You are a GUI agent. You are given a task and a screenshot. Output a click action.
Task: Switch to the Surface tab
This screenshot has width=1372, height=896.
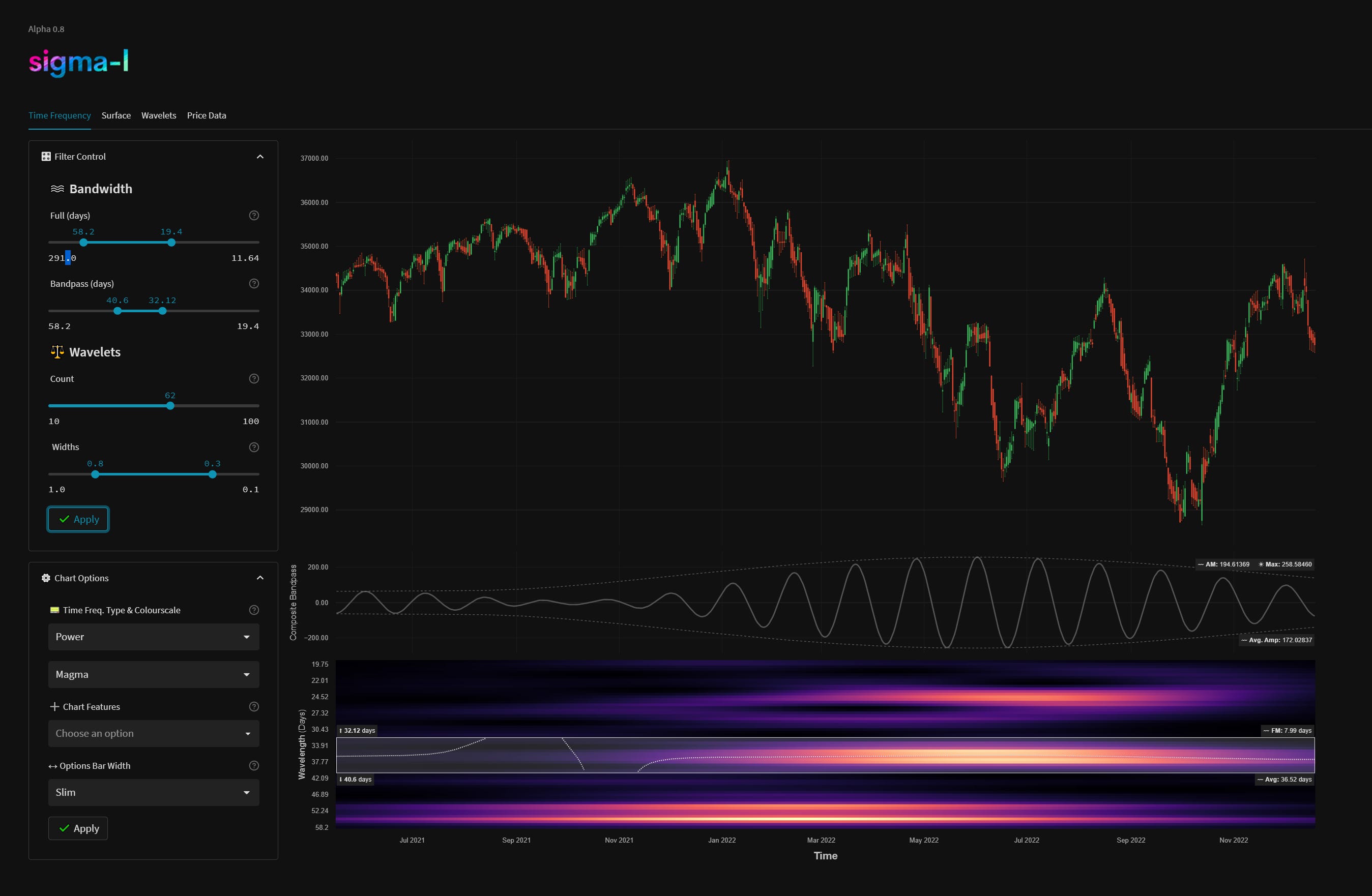point(116,115)
